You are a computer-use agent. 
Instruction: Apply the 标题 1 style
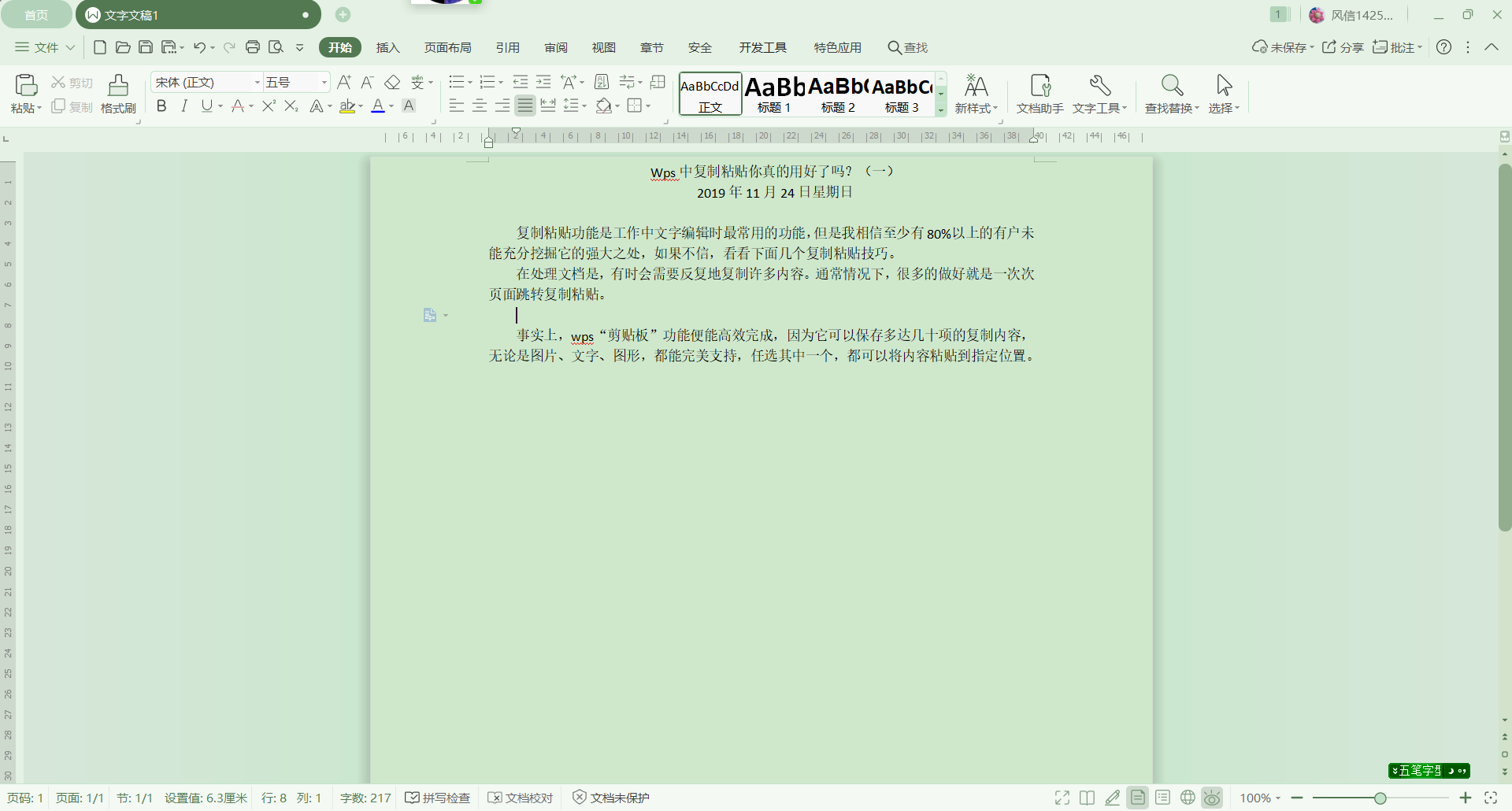click(x=775, y=94)
